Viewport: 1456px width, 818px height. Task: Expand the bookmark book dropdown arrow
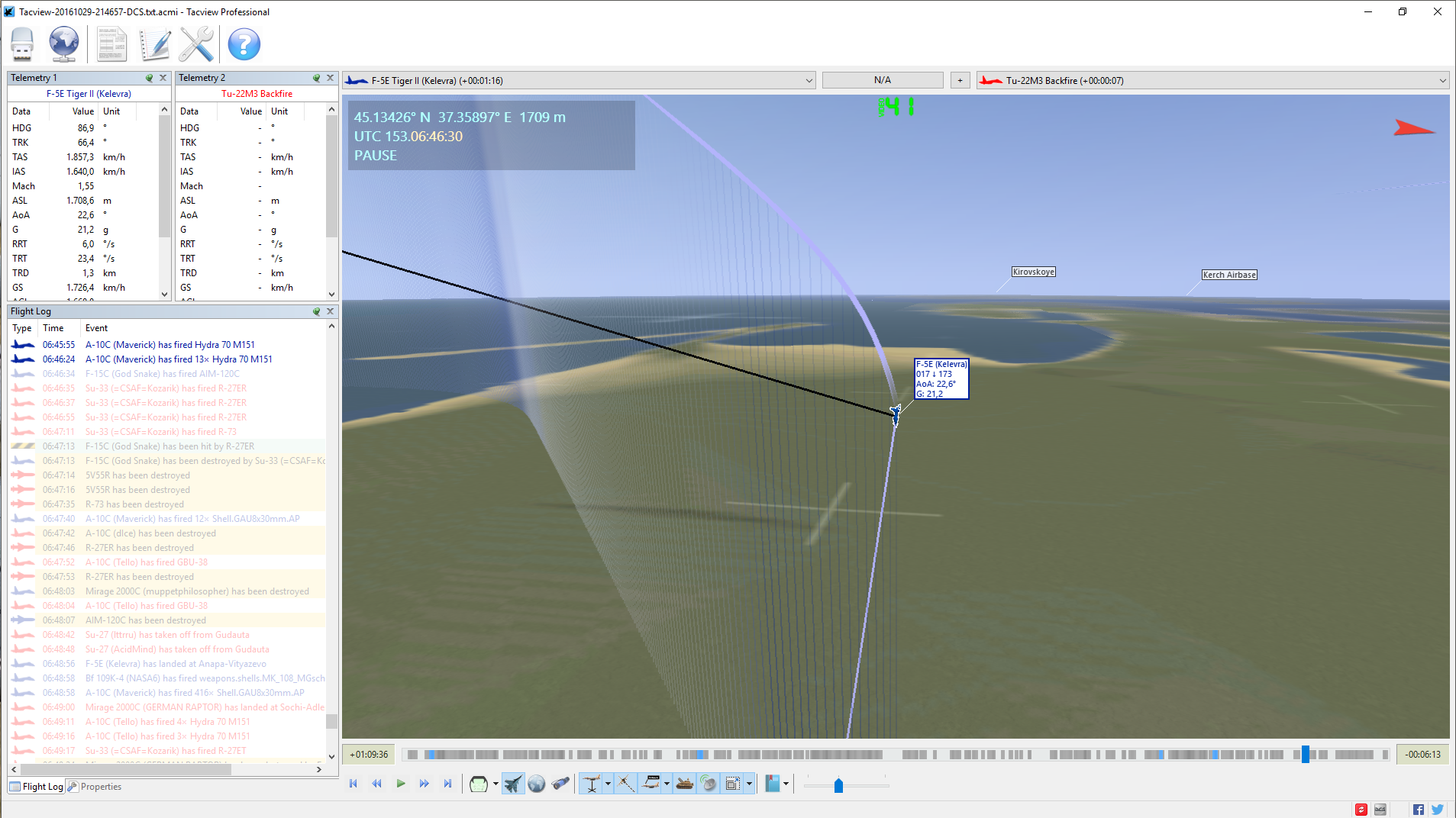point(786,784)
